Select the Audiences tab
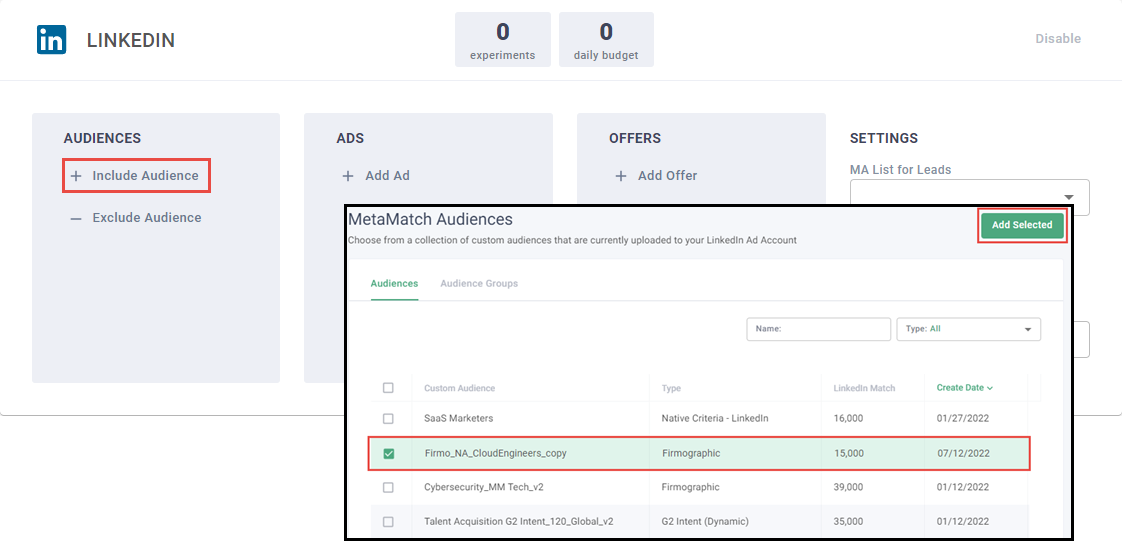This screenshot has height=541, width=1122. click(394, 284)
